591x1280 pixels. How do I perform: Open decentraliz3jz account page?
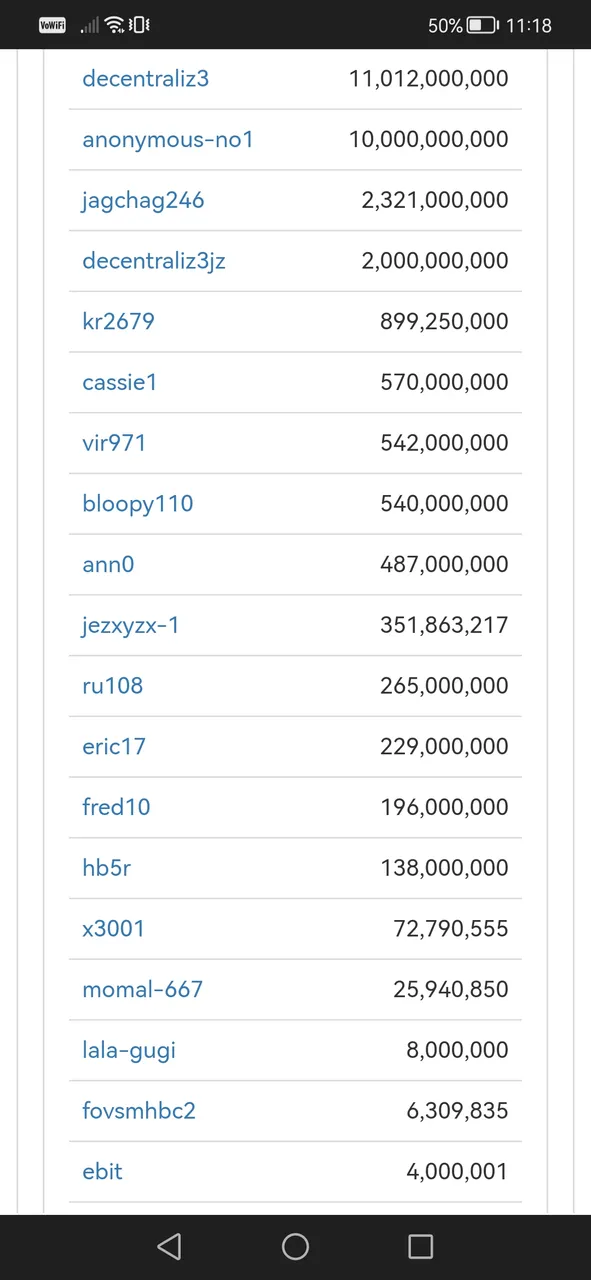154,261
